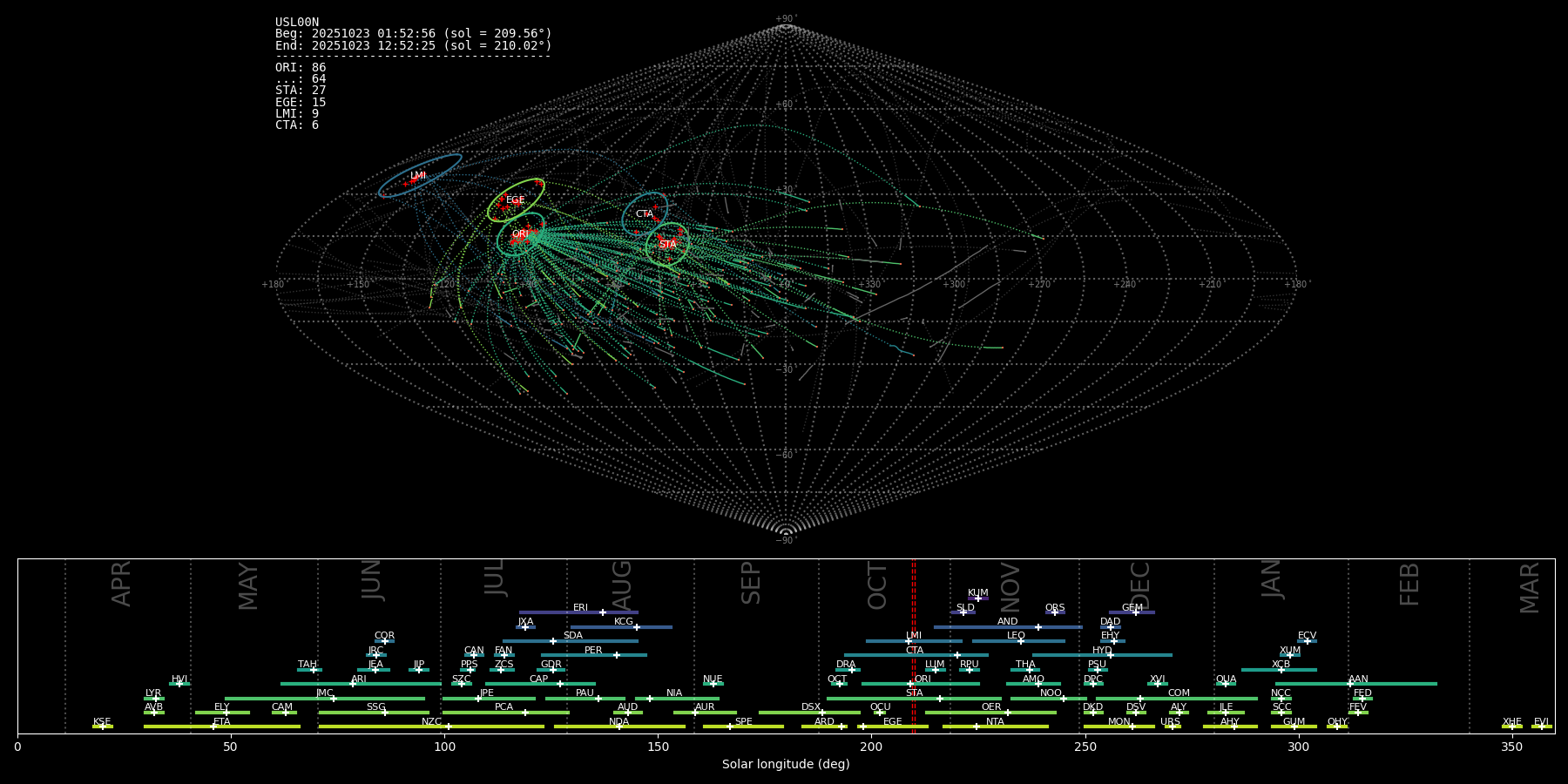Click the NOO shower label in timeline

click(1051, 693)
